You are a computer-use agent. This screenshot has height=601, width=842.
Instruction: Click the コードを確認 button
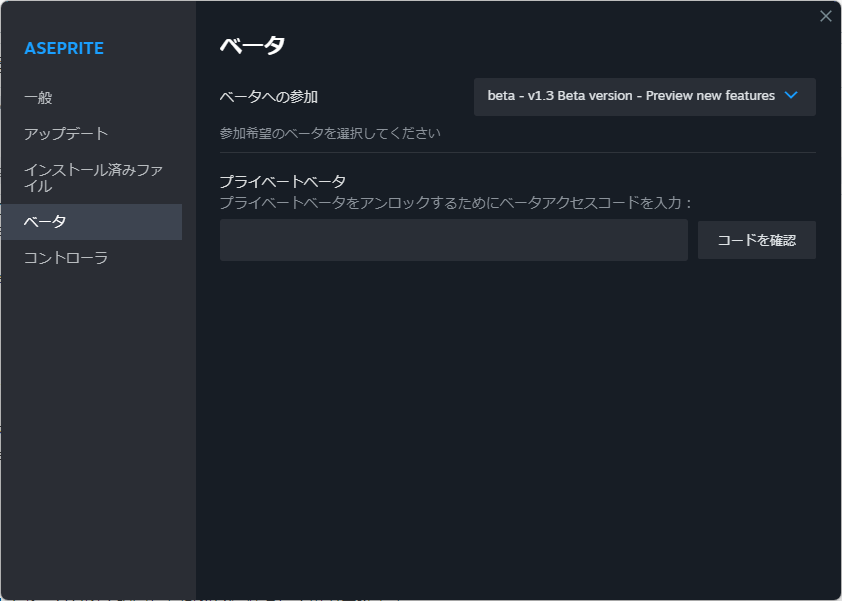click(757, 240)
